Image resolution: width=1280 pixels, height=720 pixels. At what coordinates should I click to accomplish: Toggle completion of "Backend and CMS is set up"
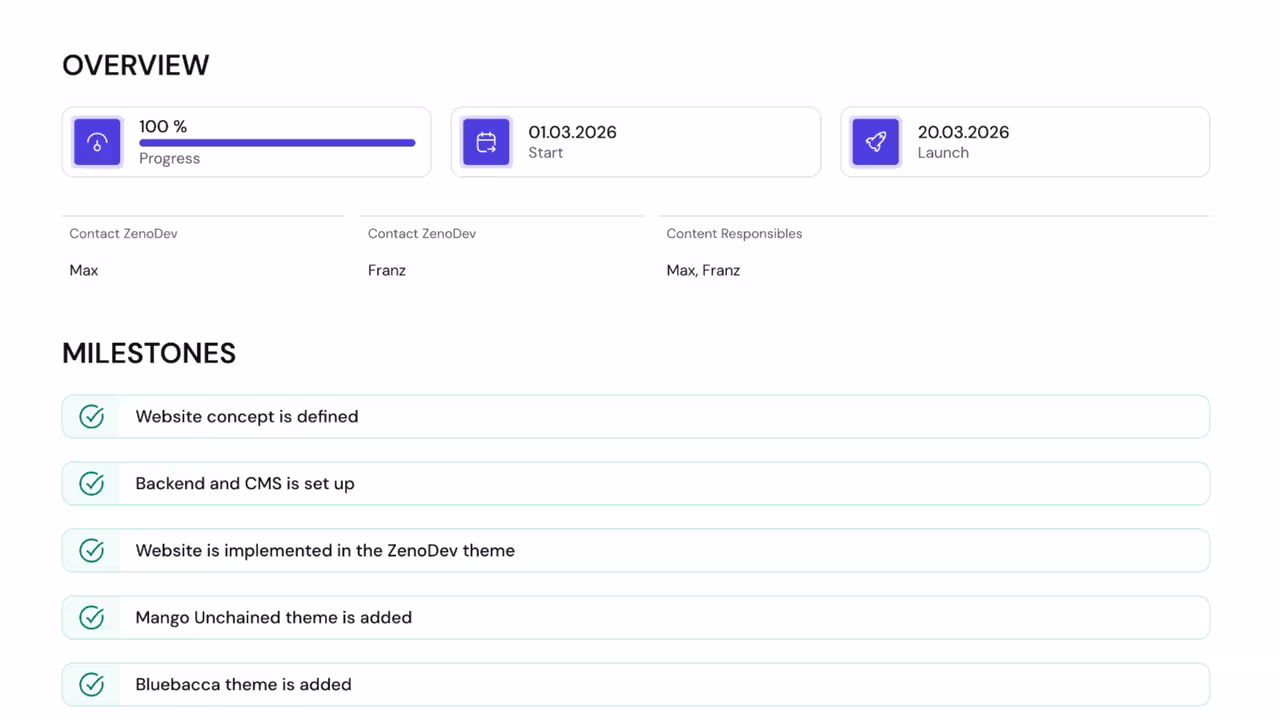point(91,483)
